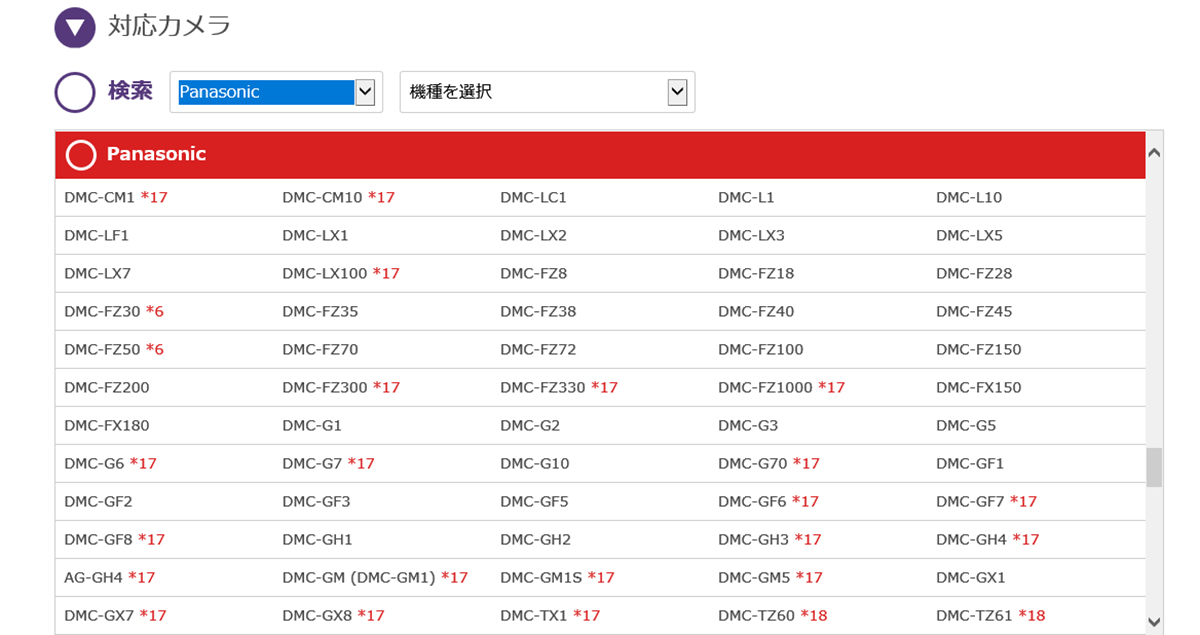Click the scroll down arrow of the list
This screenshot has height=635, width=1200.
click(1155, 621)
